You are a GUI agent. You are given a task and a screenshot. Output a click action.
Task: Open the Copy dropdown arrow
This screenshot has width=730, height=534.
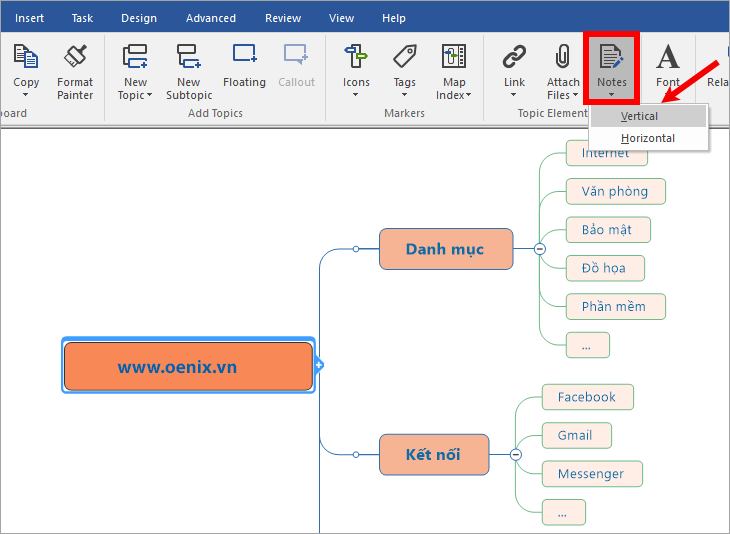click(26, 95)
